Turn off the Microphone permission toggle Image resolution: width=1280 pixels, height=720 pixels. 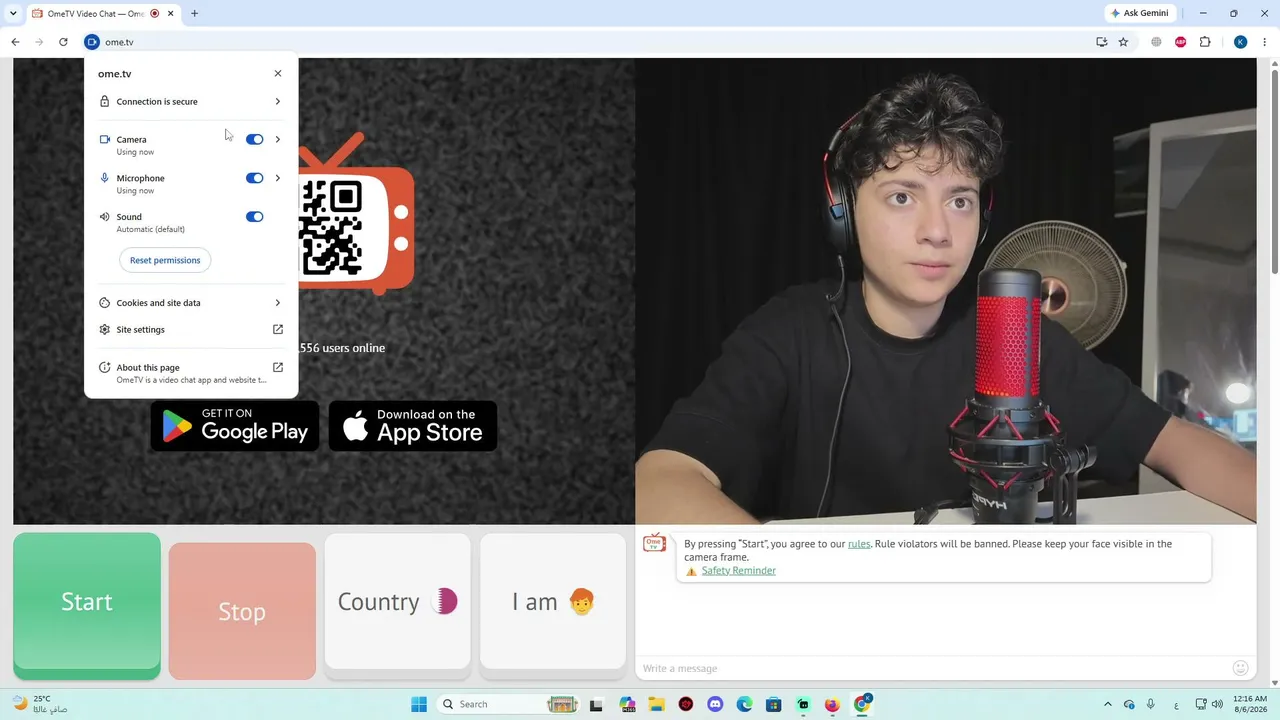point(254,178)
